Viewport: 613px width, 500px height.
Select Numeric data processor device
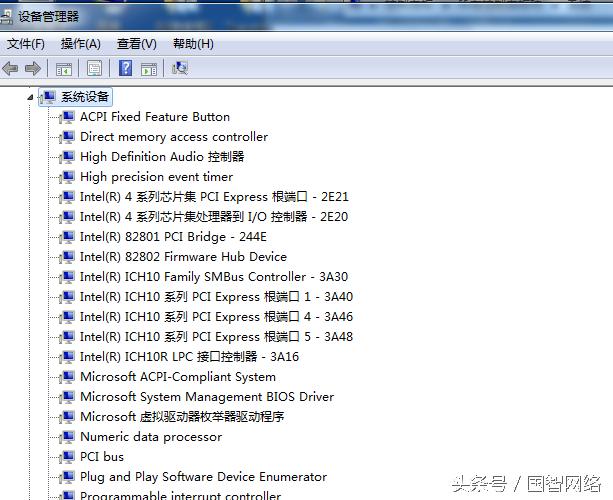coord(151,437)
